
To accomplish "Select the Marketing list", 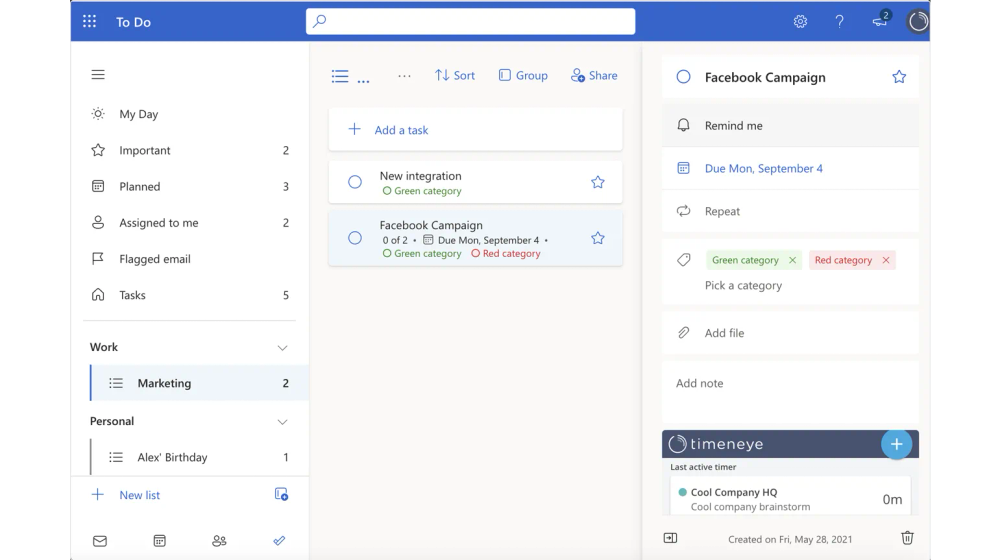I will (x=200, y=383).
